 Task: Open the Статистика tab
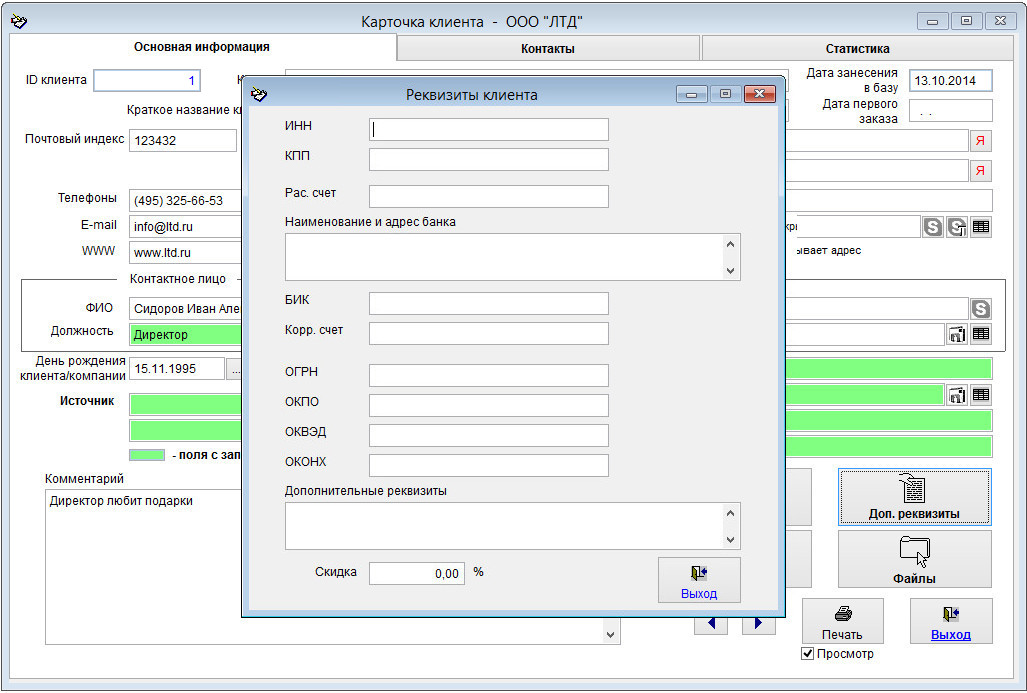[857, 48]
